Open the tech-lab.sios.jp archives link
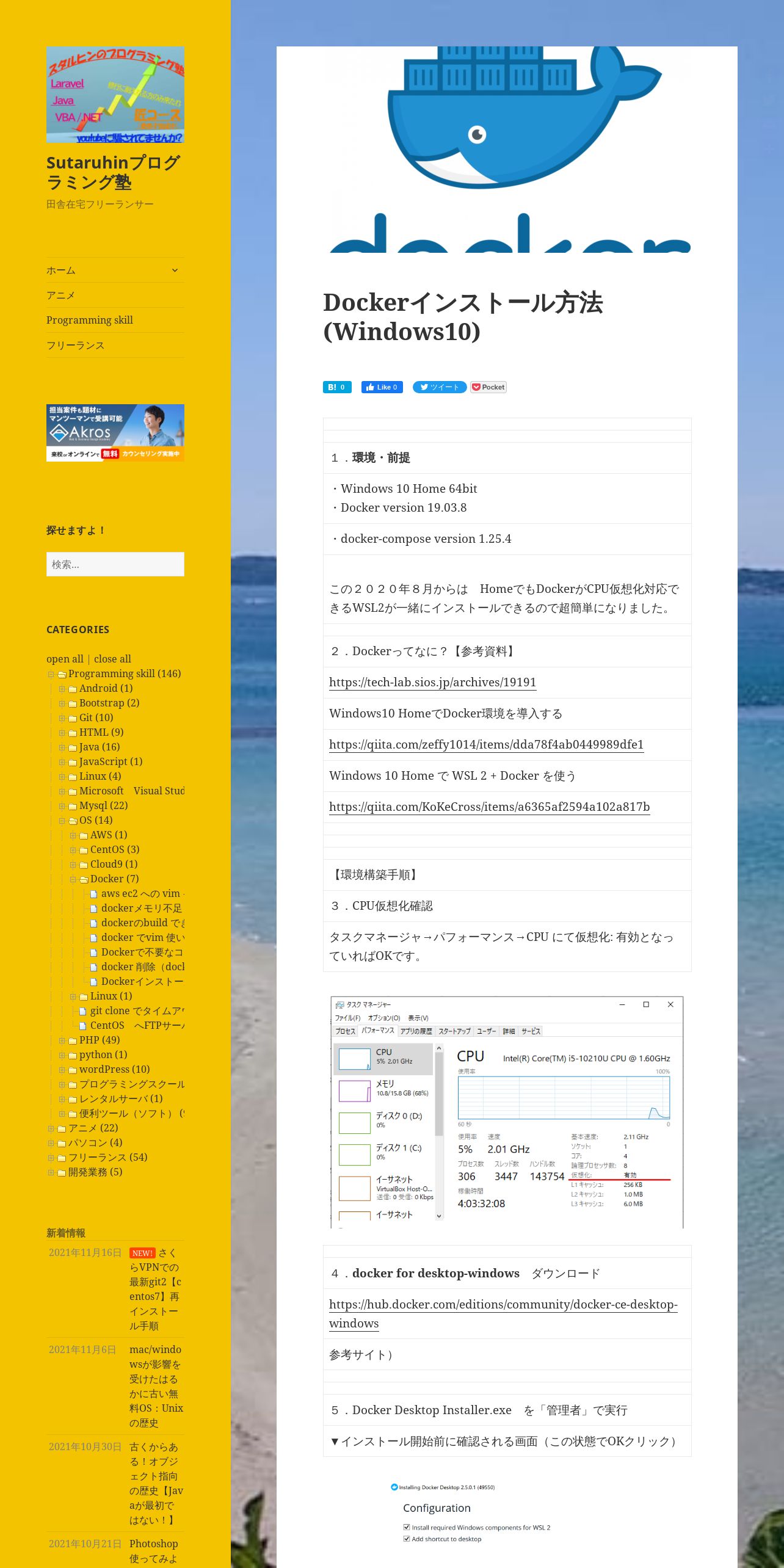 click(432, 682)
